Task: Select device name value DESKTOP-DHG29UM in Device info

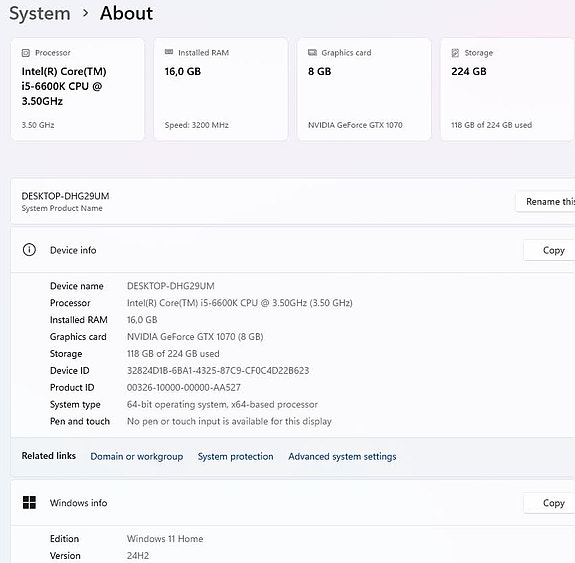Action: pyautogui.click(x=171, y=286)
